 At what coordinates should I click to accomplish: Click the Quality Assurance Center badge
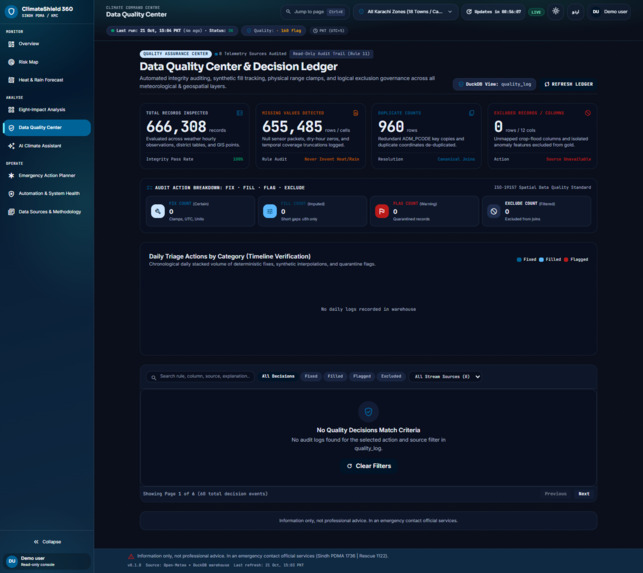pos(176,54)
